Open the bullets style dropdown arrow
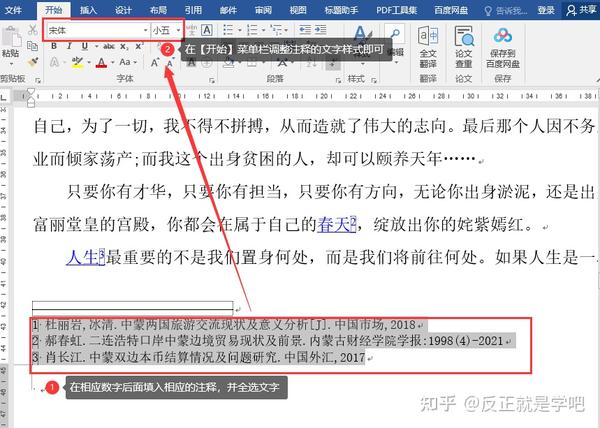Viewport: 600px width, 428px height. [x=240, y=30]
